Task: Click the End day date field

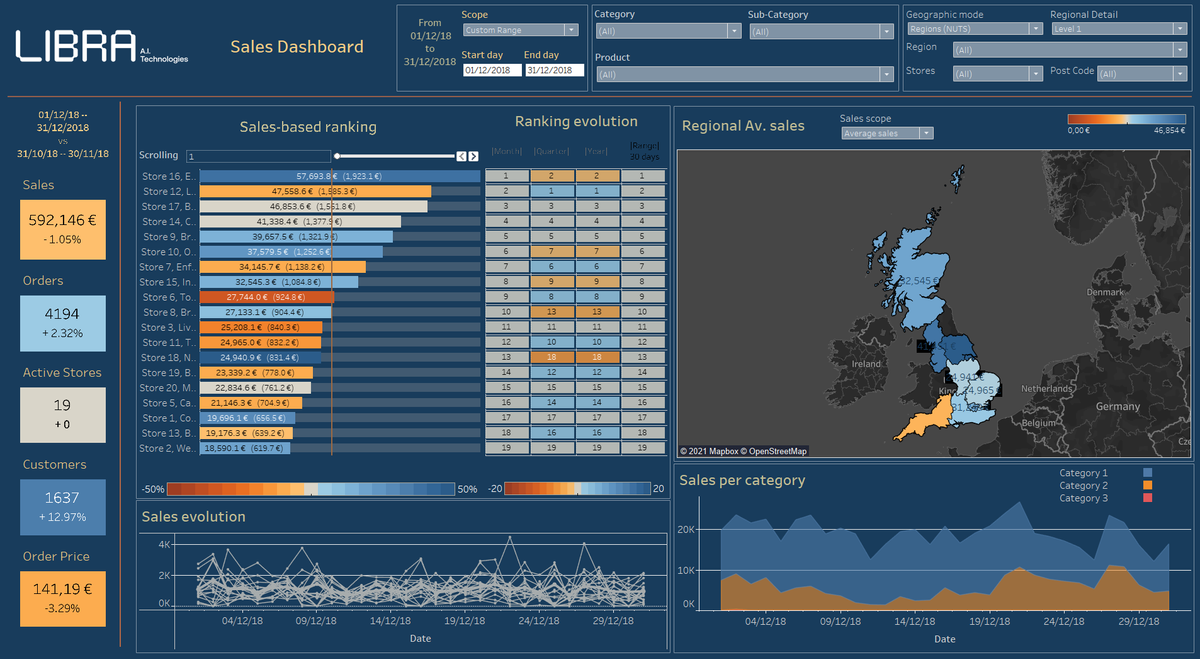Action: pos(554,71)
